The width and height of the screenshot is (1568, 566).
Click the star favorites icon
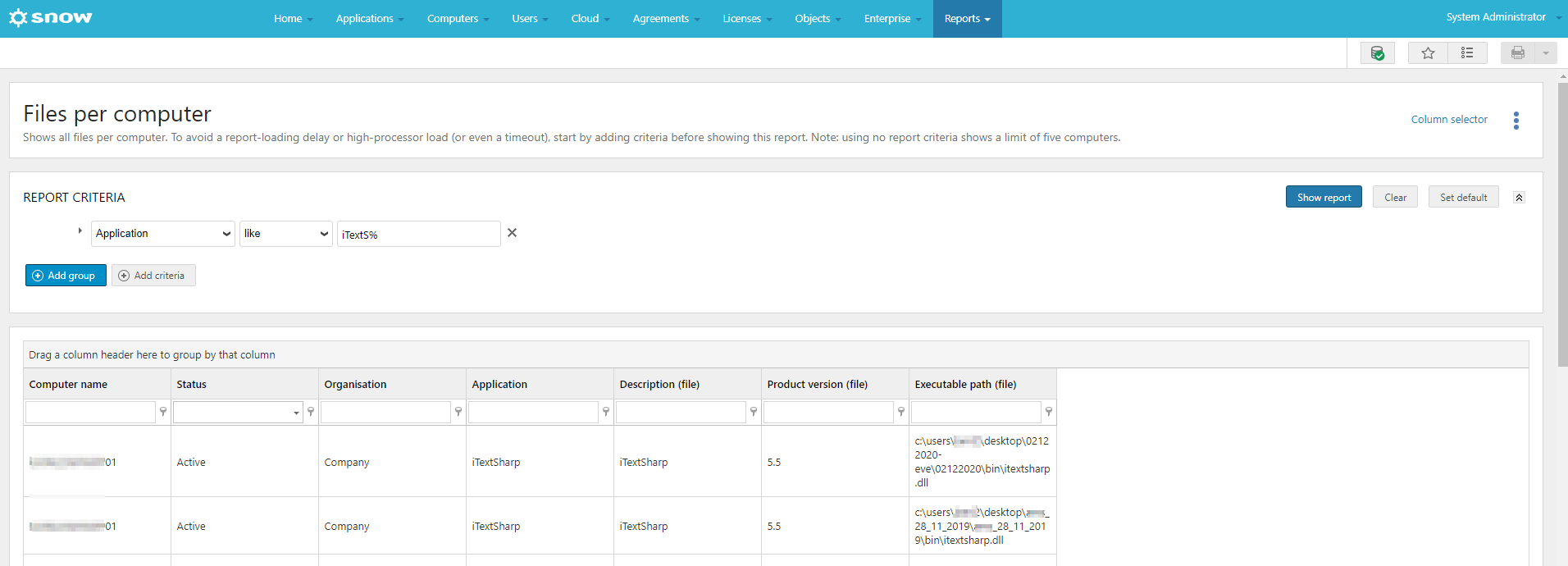[x=1428, y=53]
